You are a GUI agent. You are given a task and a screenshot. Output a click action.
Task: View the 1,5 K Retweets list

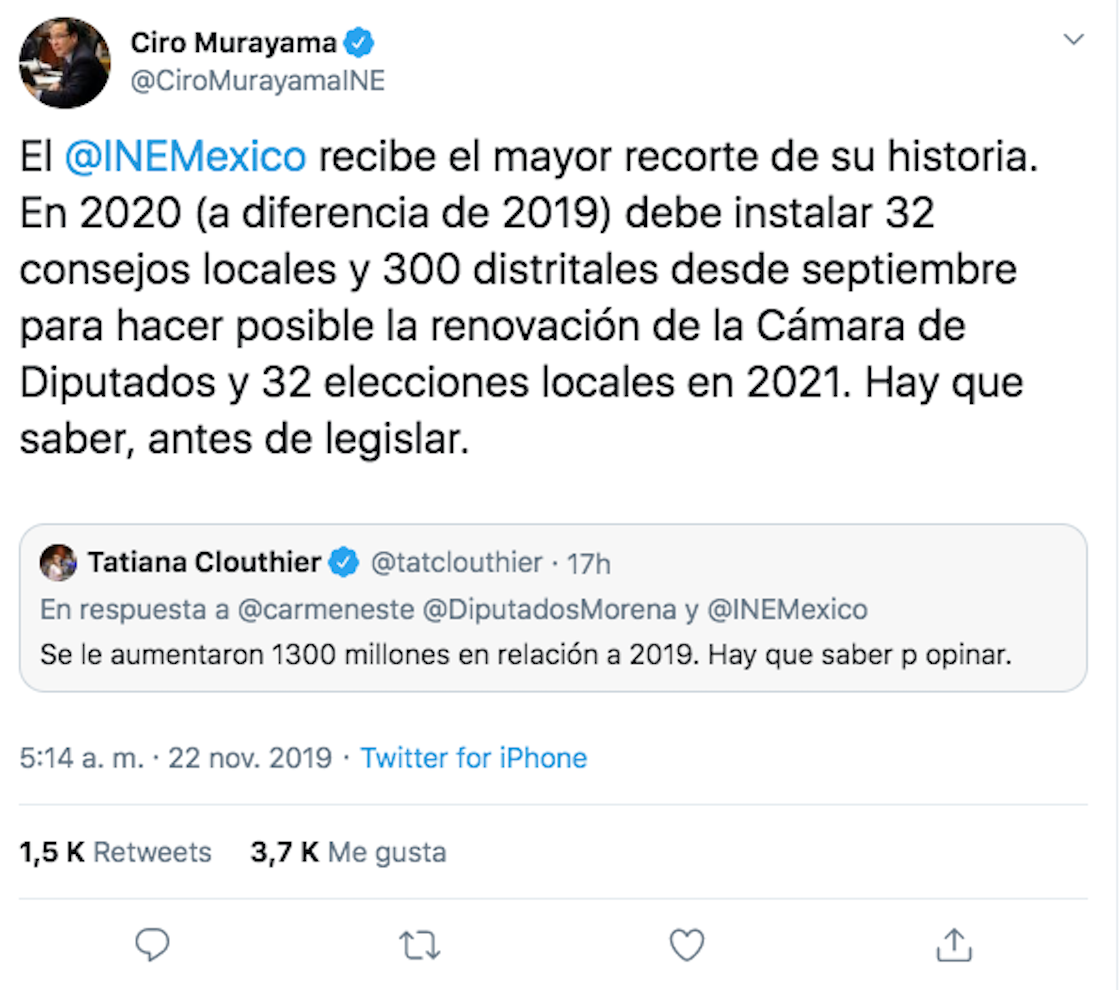click(116, 852)
